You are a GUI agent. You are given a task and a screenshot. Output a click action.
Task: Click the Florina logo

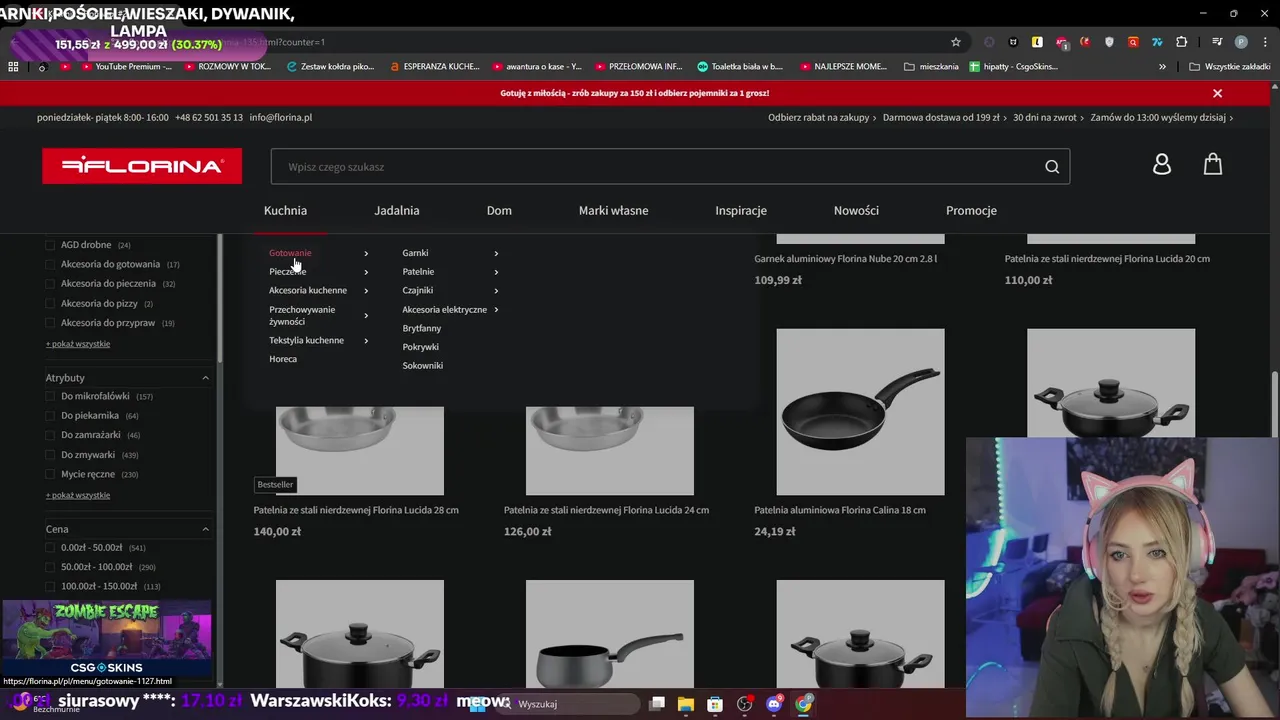point(142,166)
